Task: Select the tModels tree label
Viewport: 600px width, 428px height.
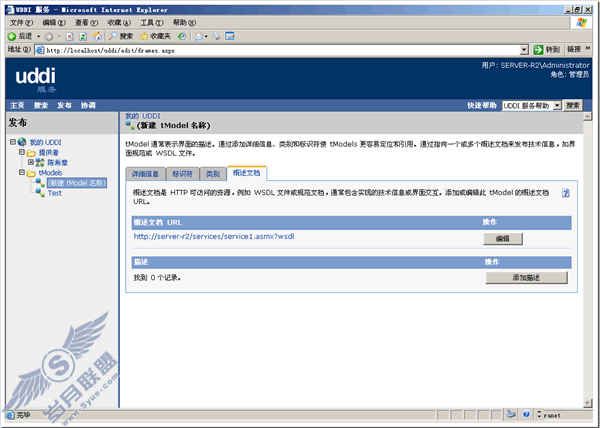Action: [x=51, y=173]
